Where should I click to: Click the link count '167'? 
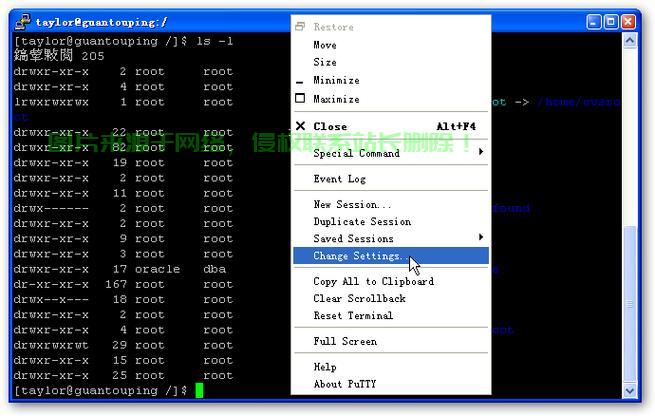116,284
